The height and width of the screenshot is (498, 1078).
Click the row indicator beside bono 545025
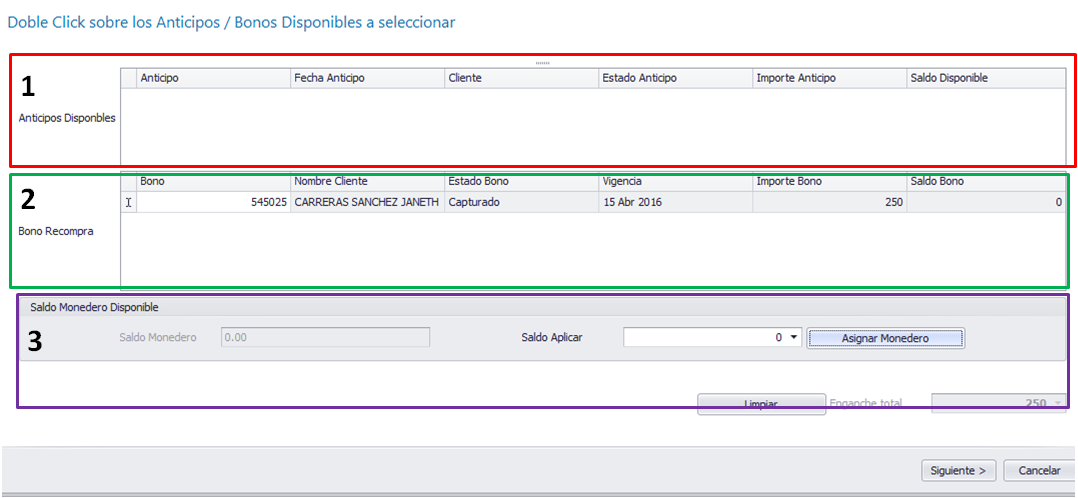click(129, 202)
